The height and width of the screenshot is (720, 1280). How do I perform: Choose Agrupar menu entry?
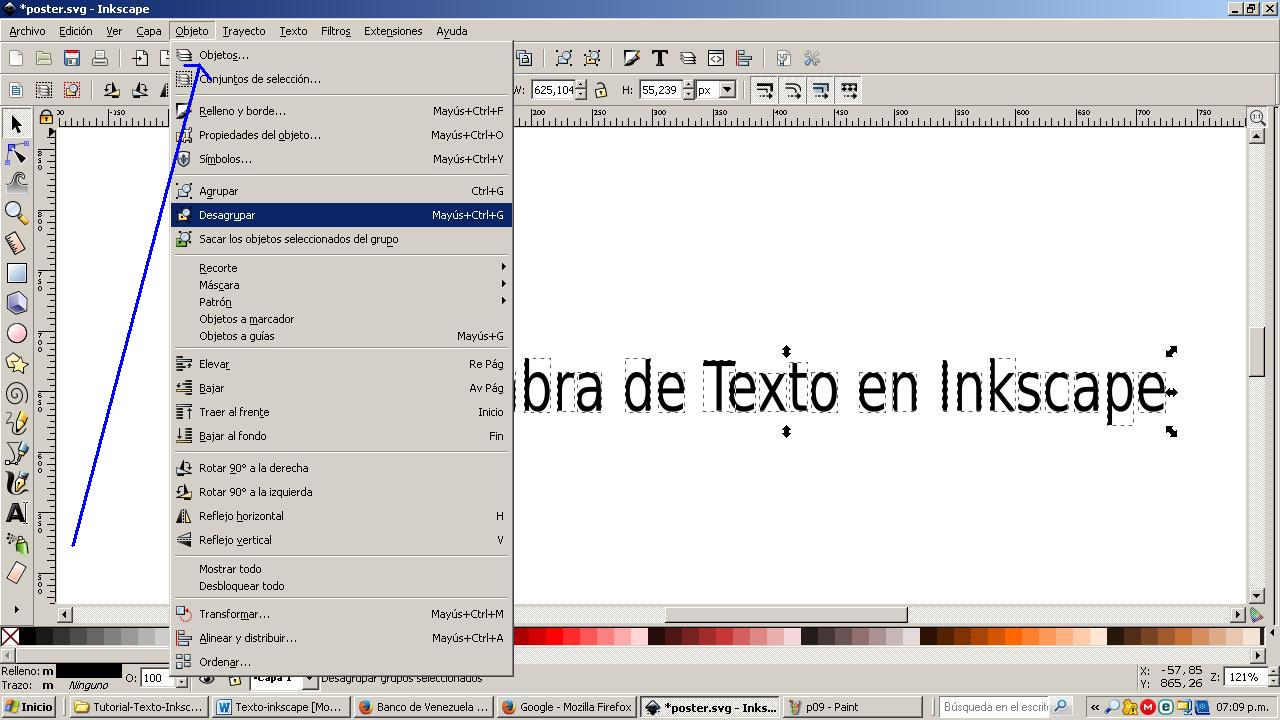click(x=341, y=191)
